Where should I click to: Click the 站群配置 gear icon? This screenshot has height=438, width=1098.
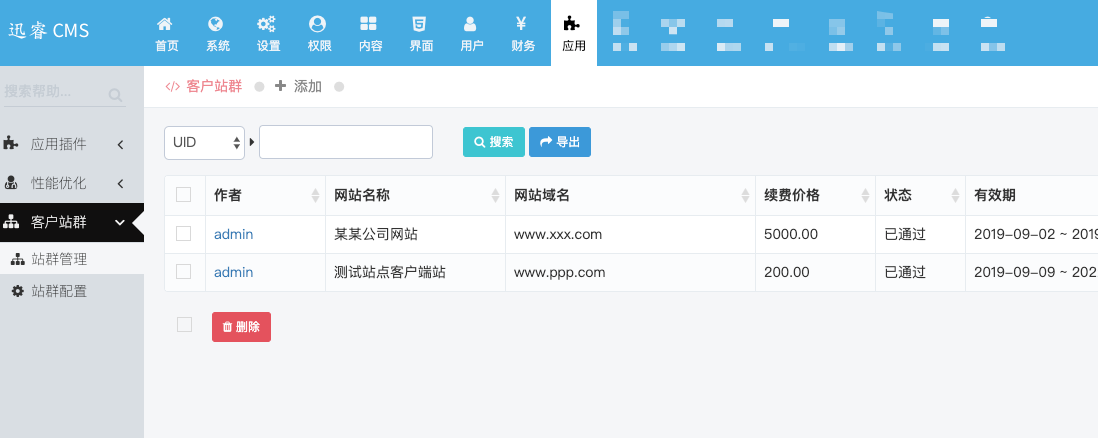[18, 291]
